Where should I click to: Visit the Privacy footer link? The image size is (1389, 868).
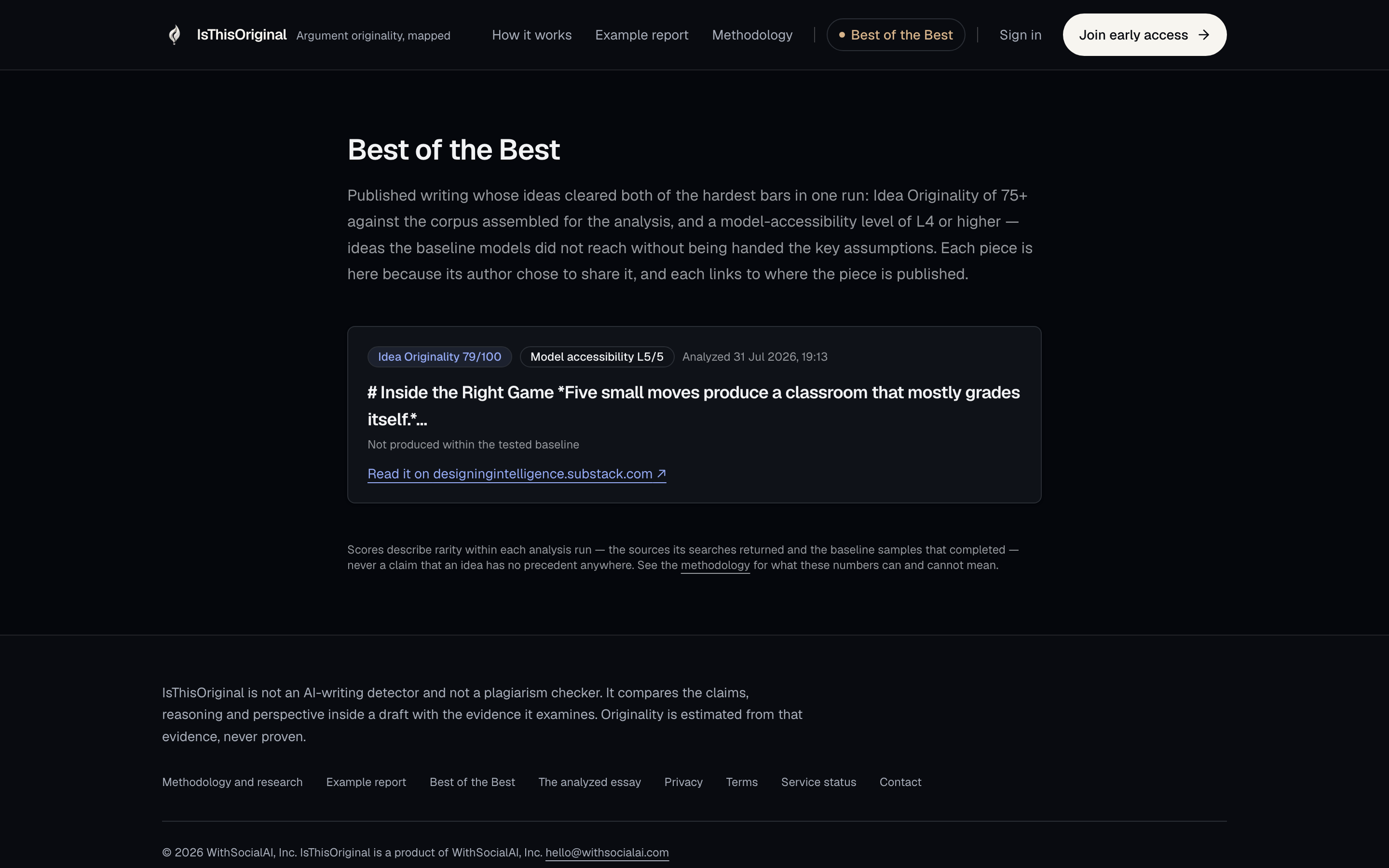click(x=683, y=782)
